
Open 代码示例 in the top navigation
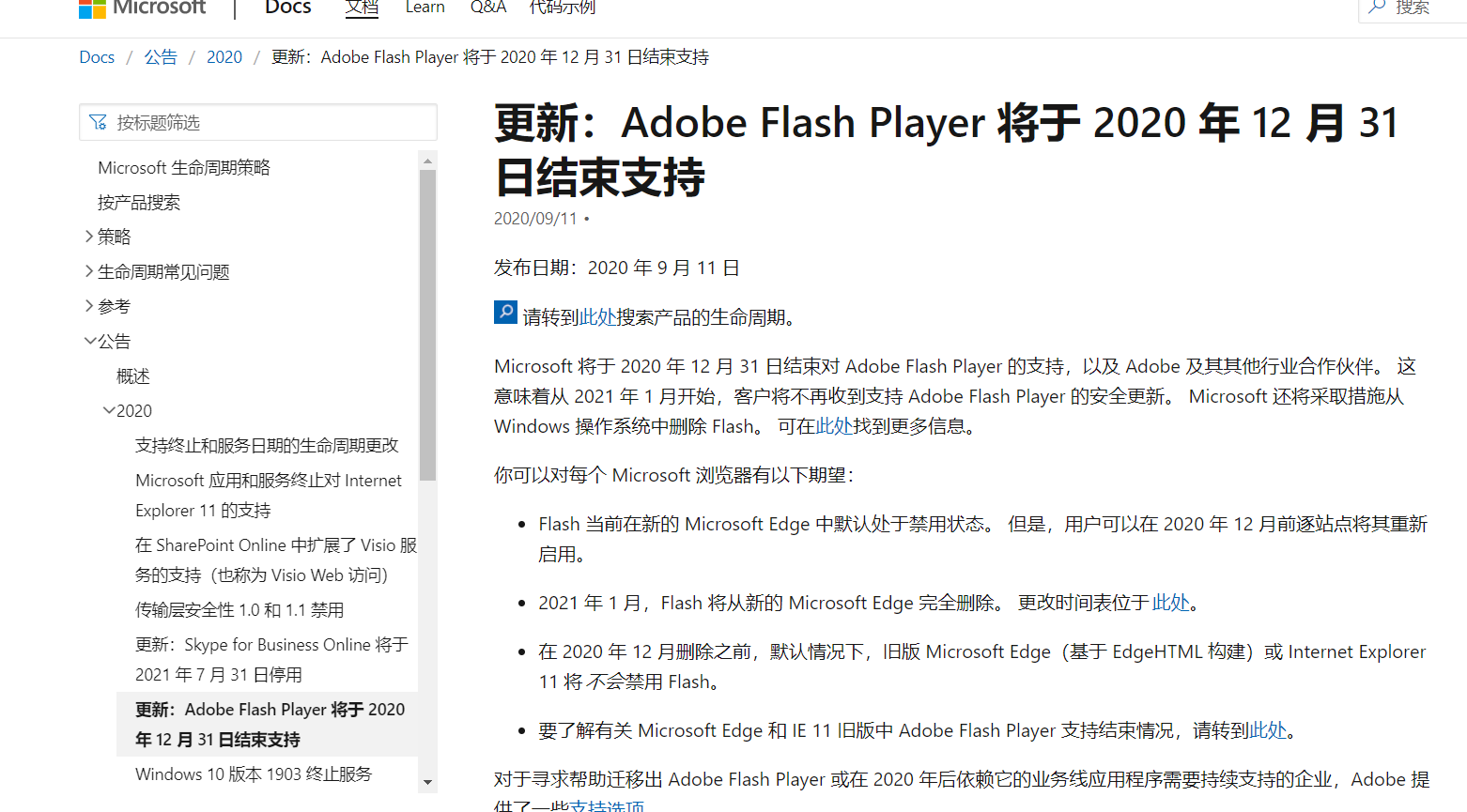point(561,8)
